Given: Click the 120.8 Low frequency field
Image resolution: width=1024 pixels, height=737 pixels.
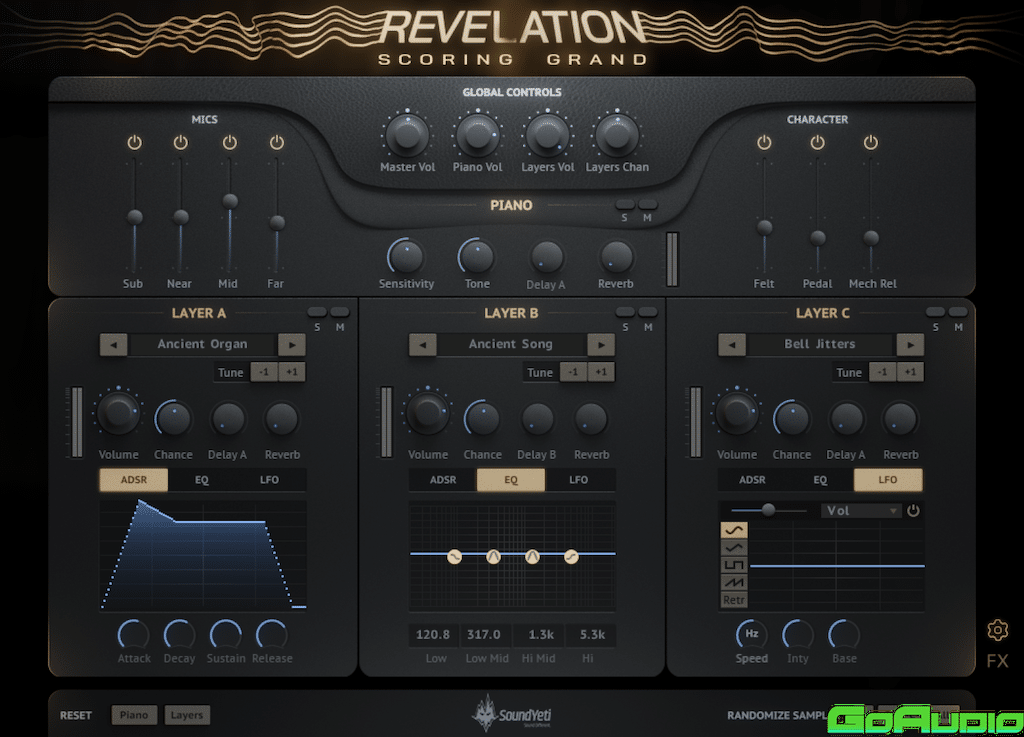Looking at the screenshot, I should click(x=434, y=635).
